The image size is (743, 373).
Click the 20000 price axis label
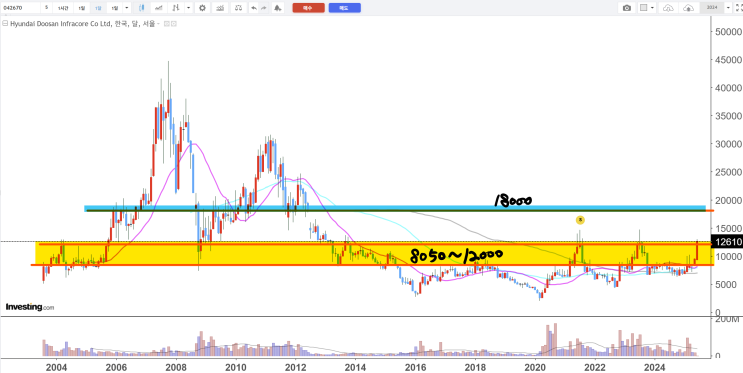[x=728, y=200]
